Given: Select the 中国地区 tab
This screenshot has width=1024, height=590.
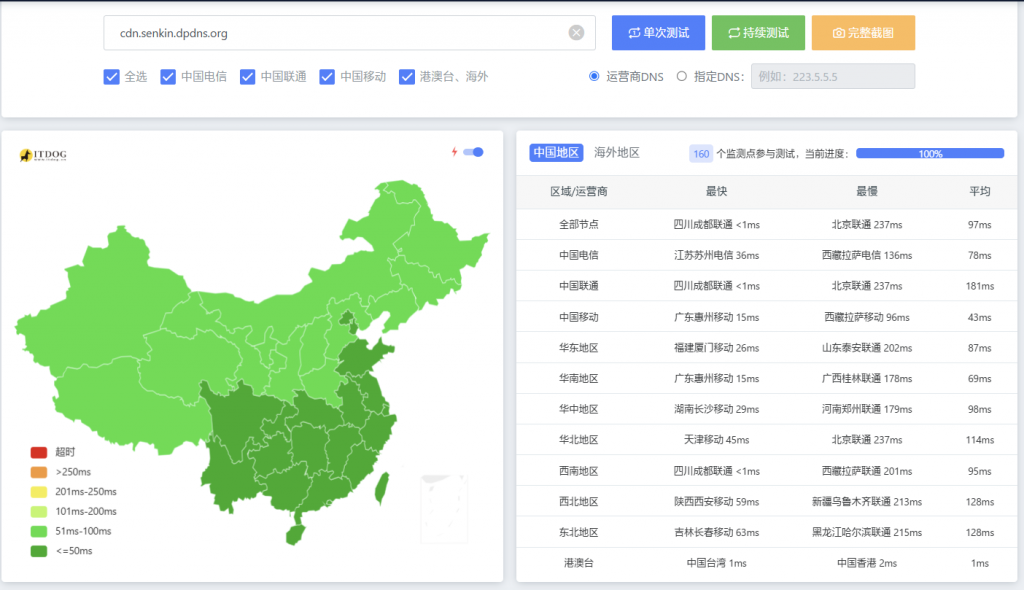Looking at the screenshot, I should click(555, 153).
